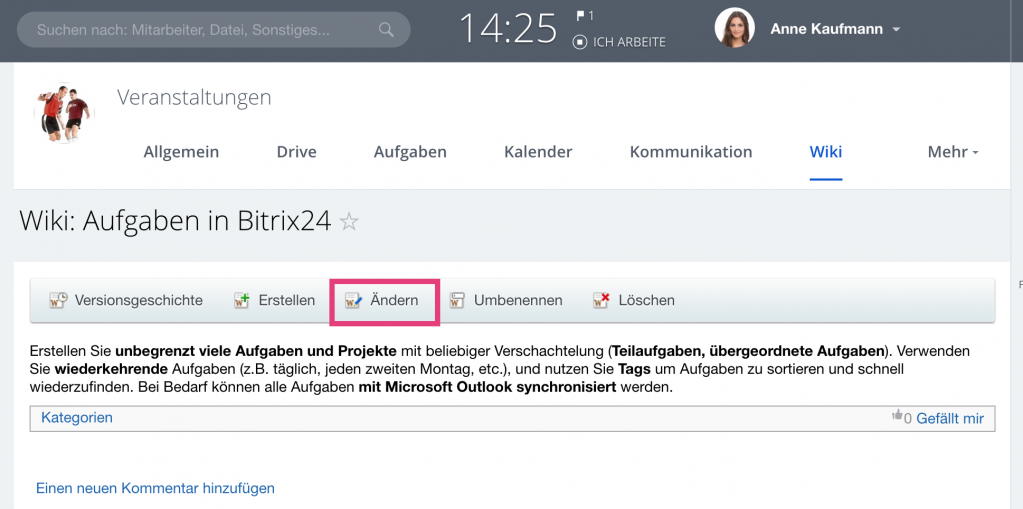The height and width of the screenshot is (509, 1023).
Task: Open the Kategorien link
Action: coord(77,418)
